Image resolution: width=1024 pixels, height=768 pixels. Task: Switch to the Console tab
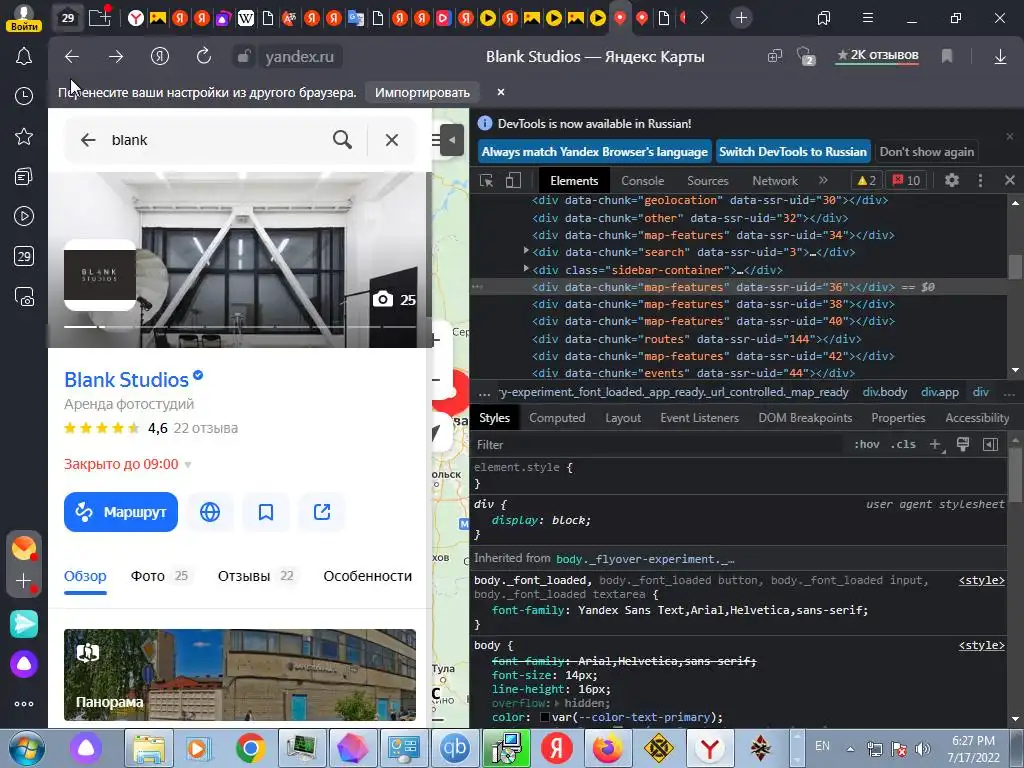pos(643,181)
